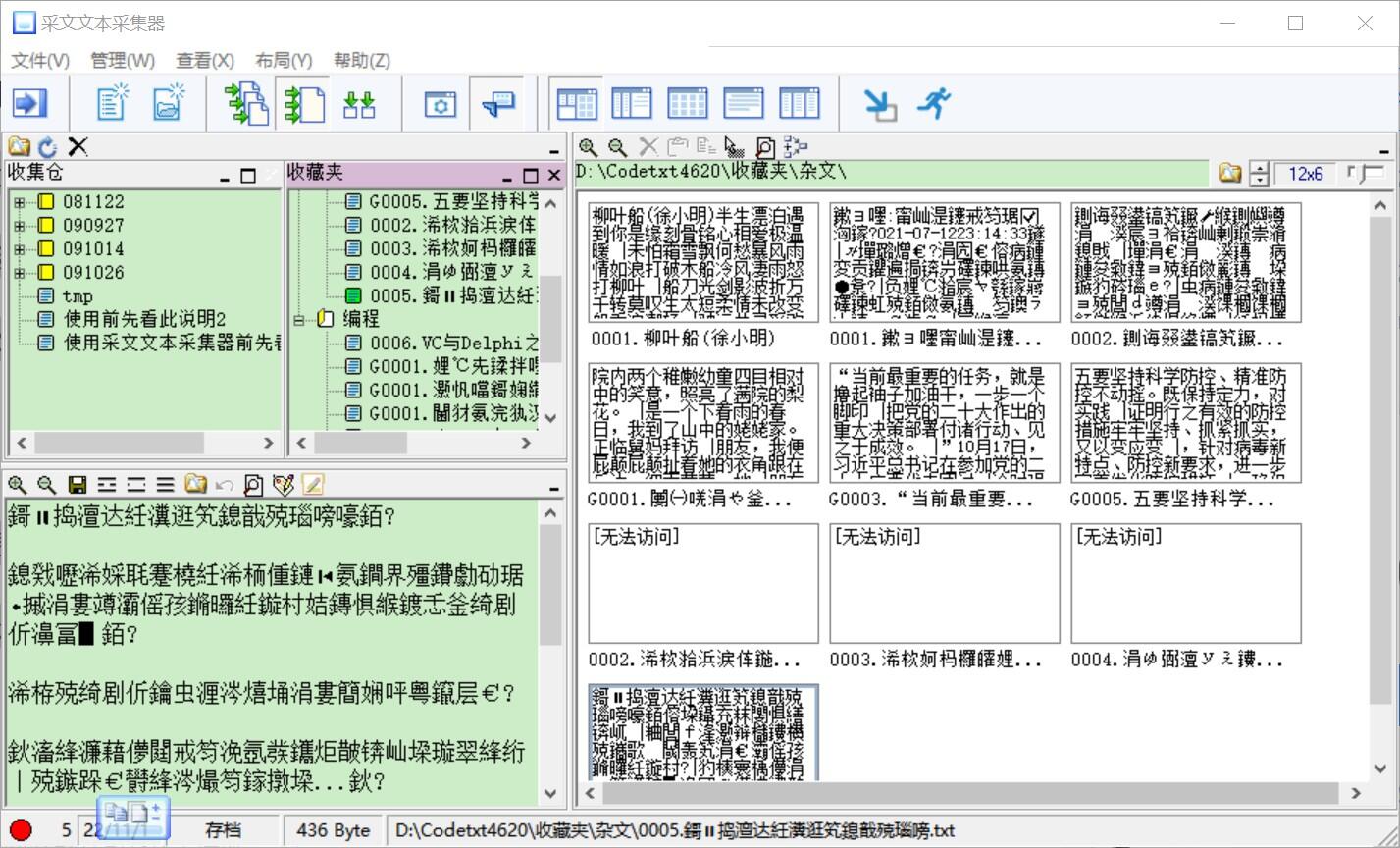Click the blue running man toolbar icon

935,103
